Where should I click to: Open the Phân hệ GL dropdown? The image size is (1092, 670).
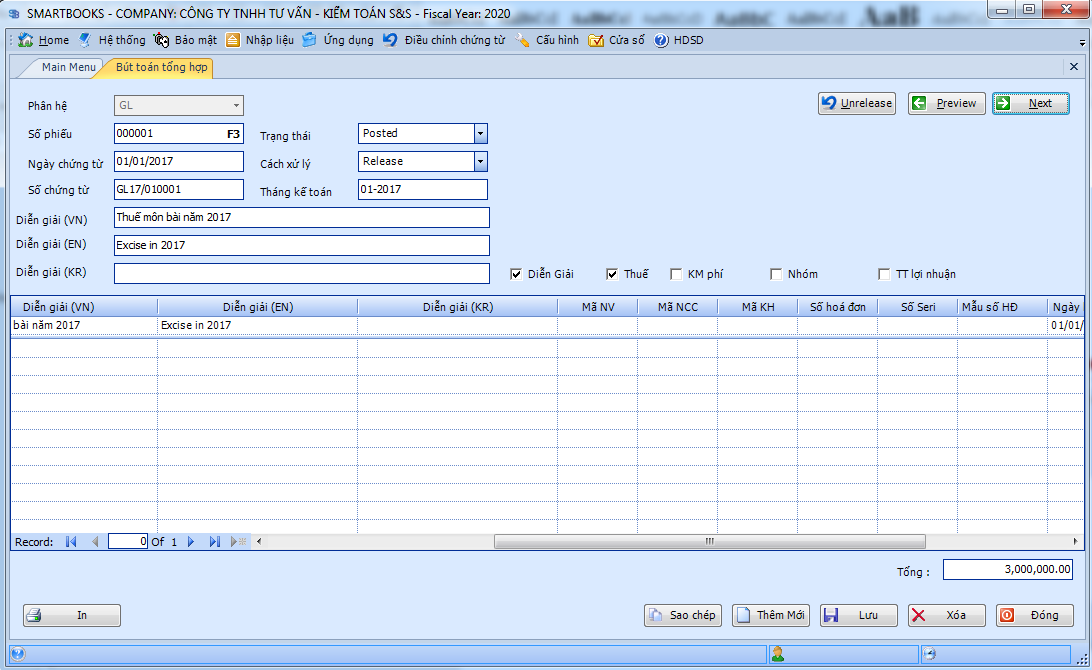[x=236, y=105]
